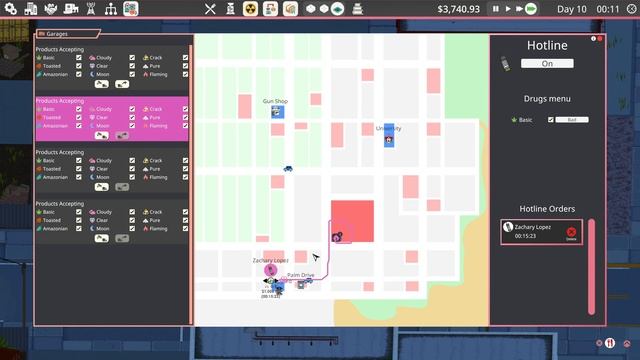The width and height of the screenshot is (640, 360).
Task: Open the buildings icon in top bar
Action: [x=31, y=9]
